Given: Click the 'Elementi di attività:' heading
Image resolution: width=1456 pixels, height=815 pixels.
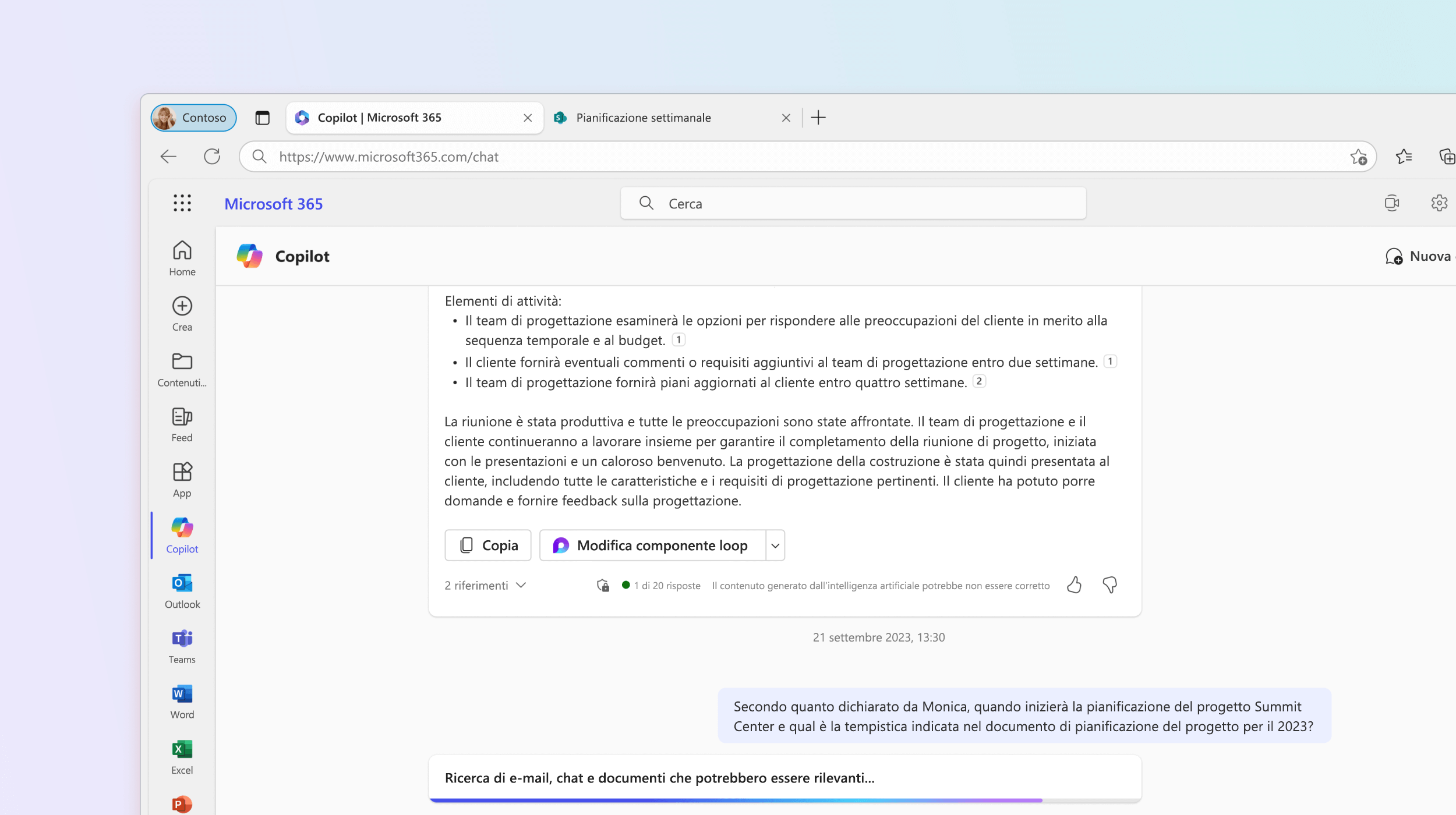Looking at the screenshot, I should tap(503, 301).
